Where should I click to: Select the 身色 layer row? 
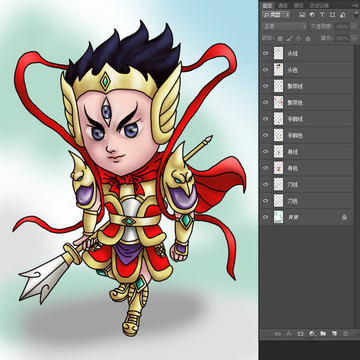(306, 168)
